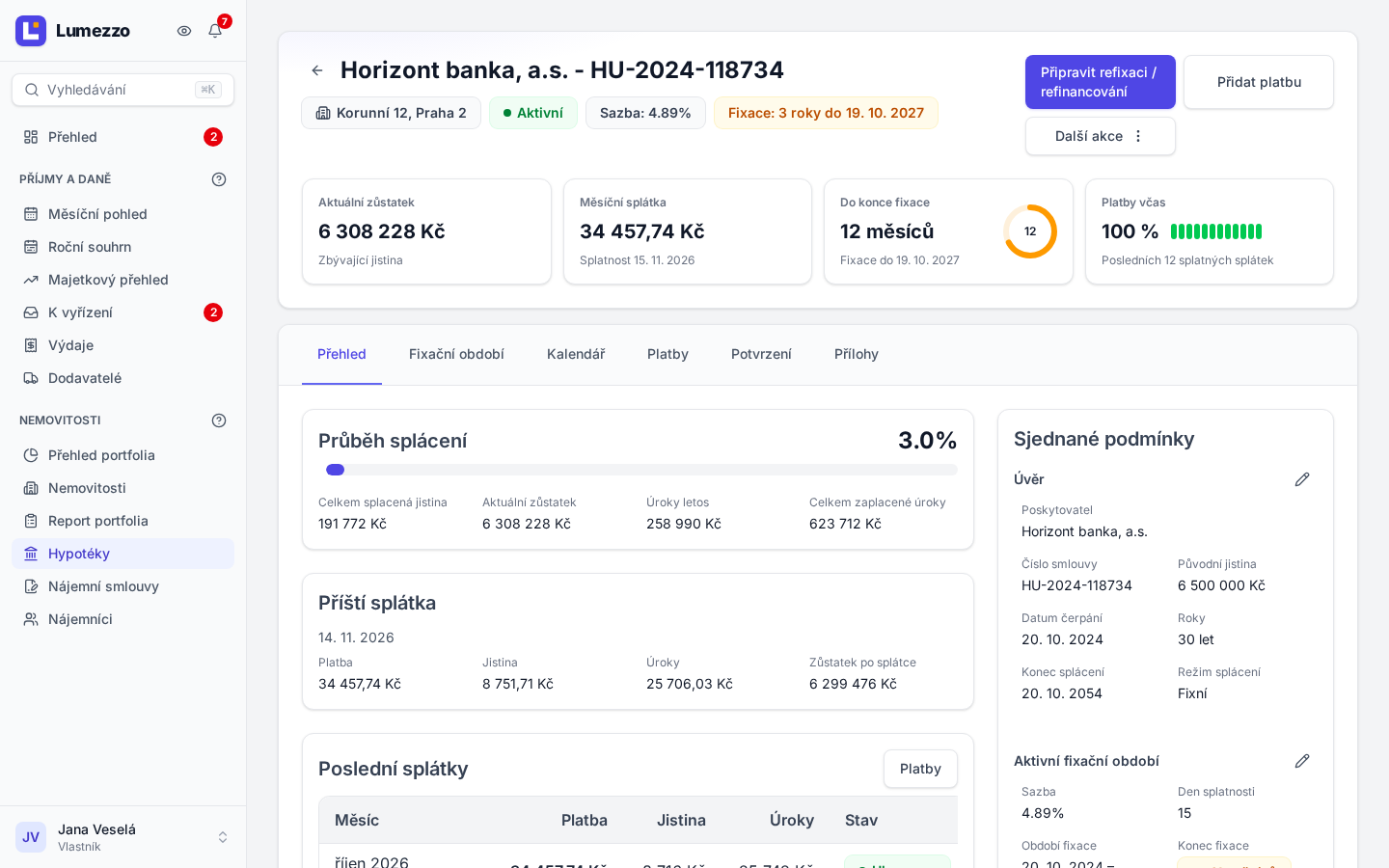Toggle the eye visibility icon in the sidebar header
Screen dimensions: 1389x868
184,31
